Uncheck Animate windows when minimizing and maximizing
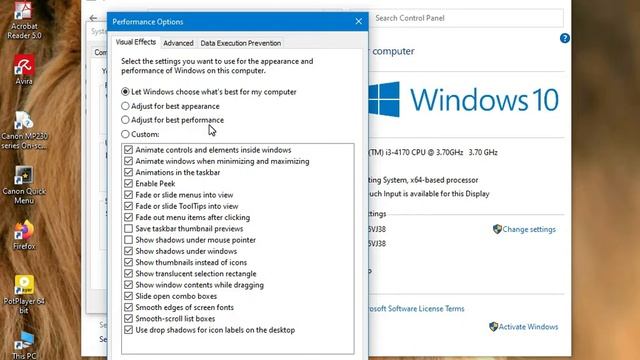Screen dimensions: 640x360 tap(129, 161)
